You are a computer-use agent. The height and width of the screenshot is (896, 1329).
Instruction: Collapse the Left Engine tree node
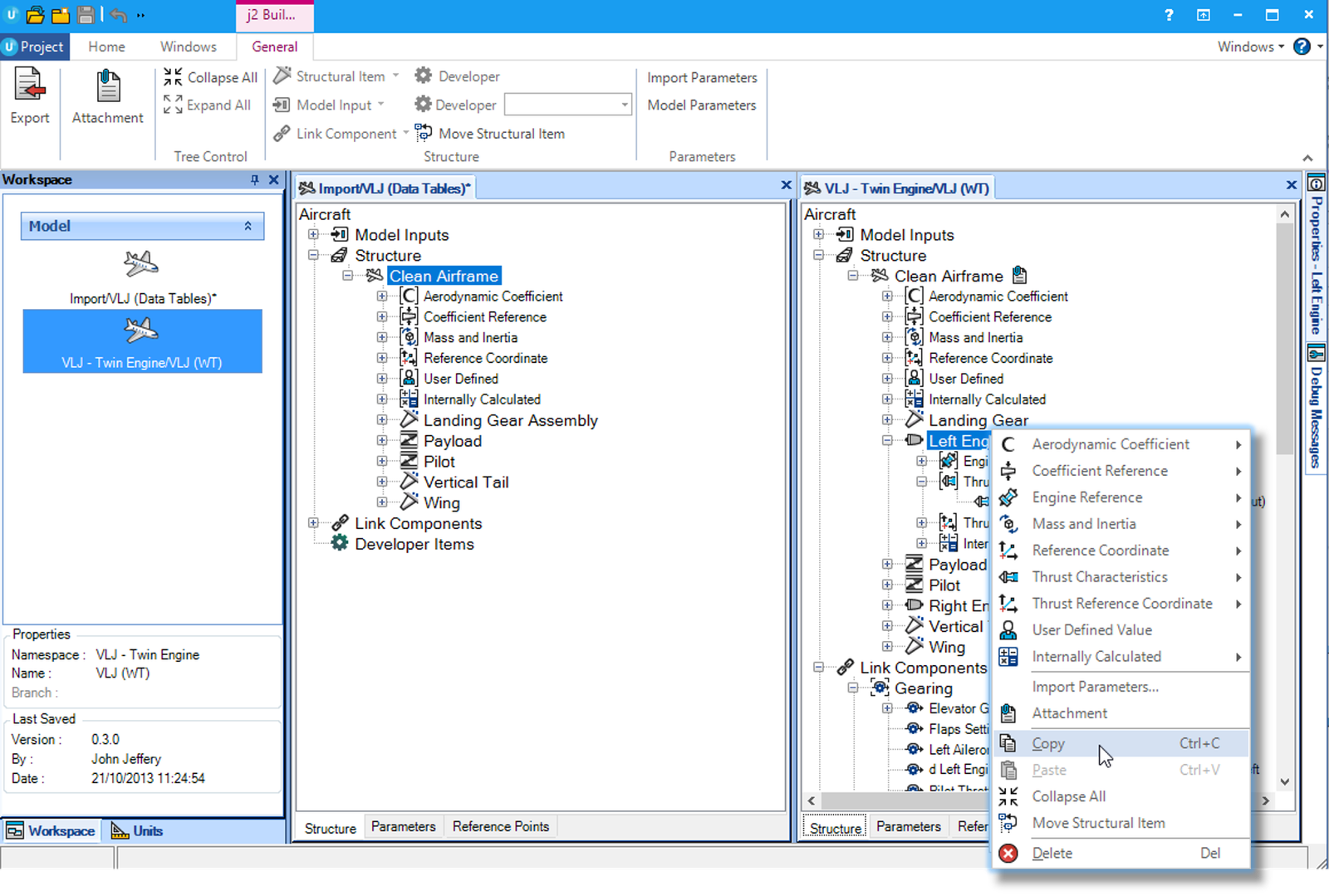pyautogui.click(x=887, y=441)
